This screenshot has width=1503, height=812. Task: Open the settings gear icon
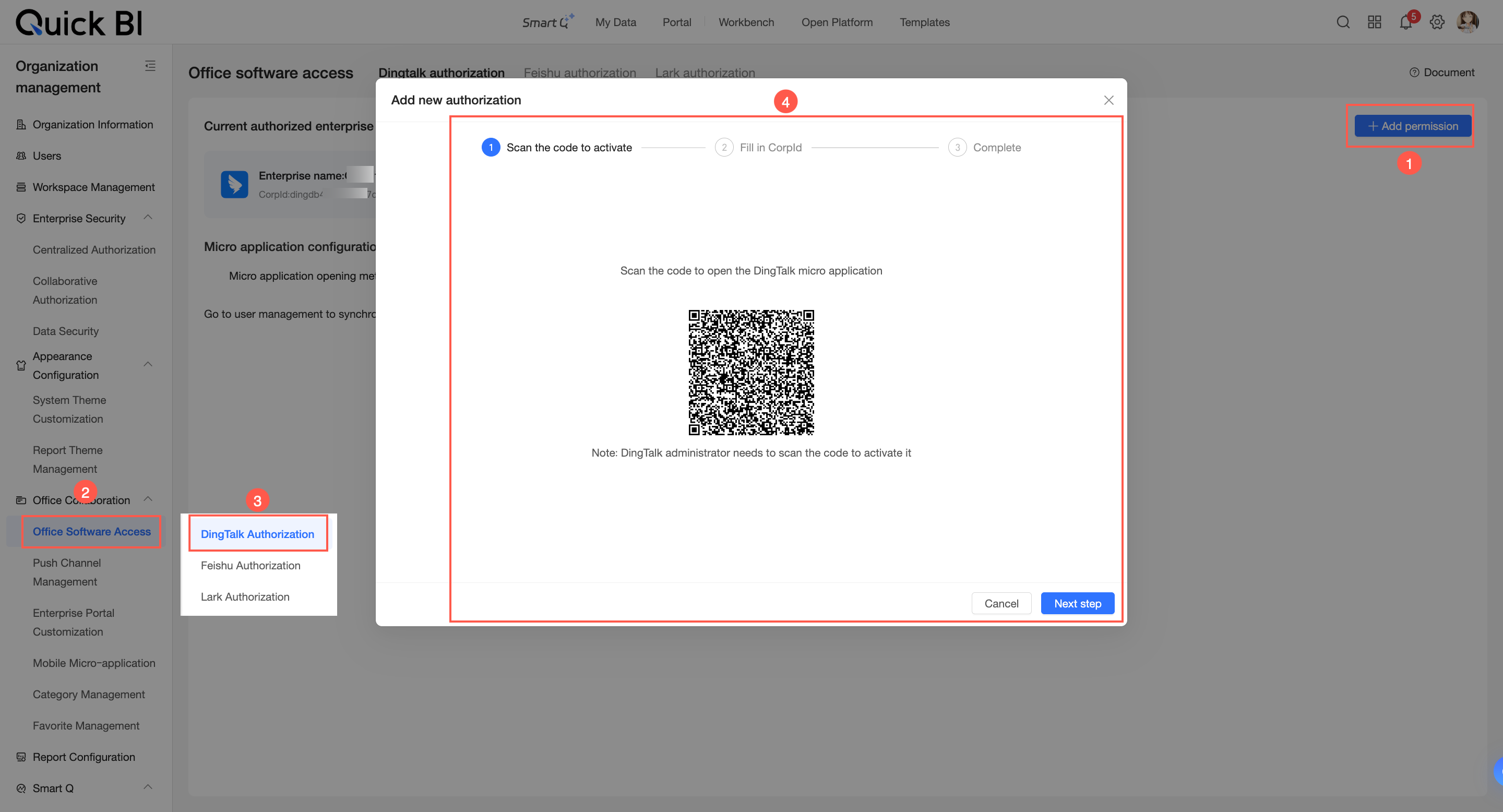[x=1437, y=22]
